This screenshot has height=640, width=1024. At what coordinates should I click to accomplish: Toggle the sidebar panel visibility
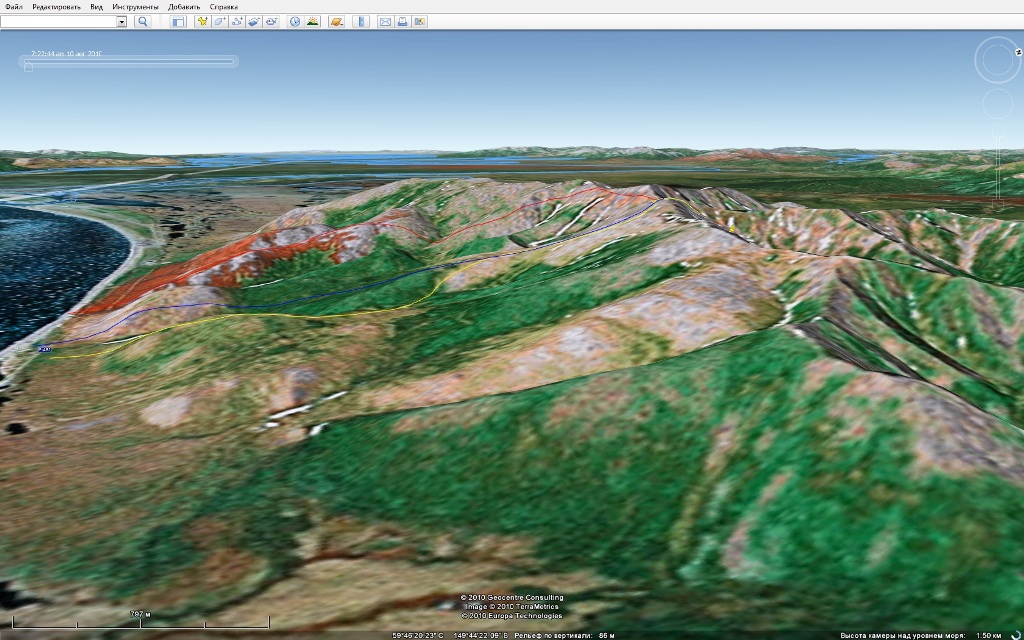pyautogui.click(x=177, y=21)
